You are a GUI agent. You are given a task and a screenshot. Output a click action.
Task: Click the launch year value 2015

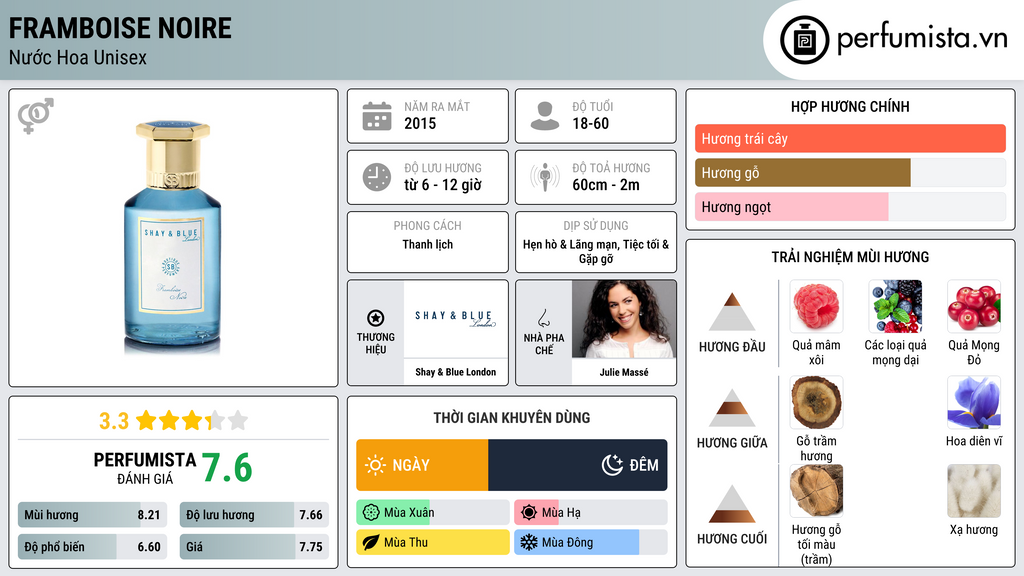point(420,123)
